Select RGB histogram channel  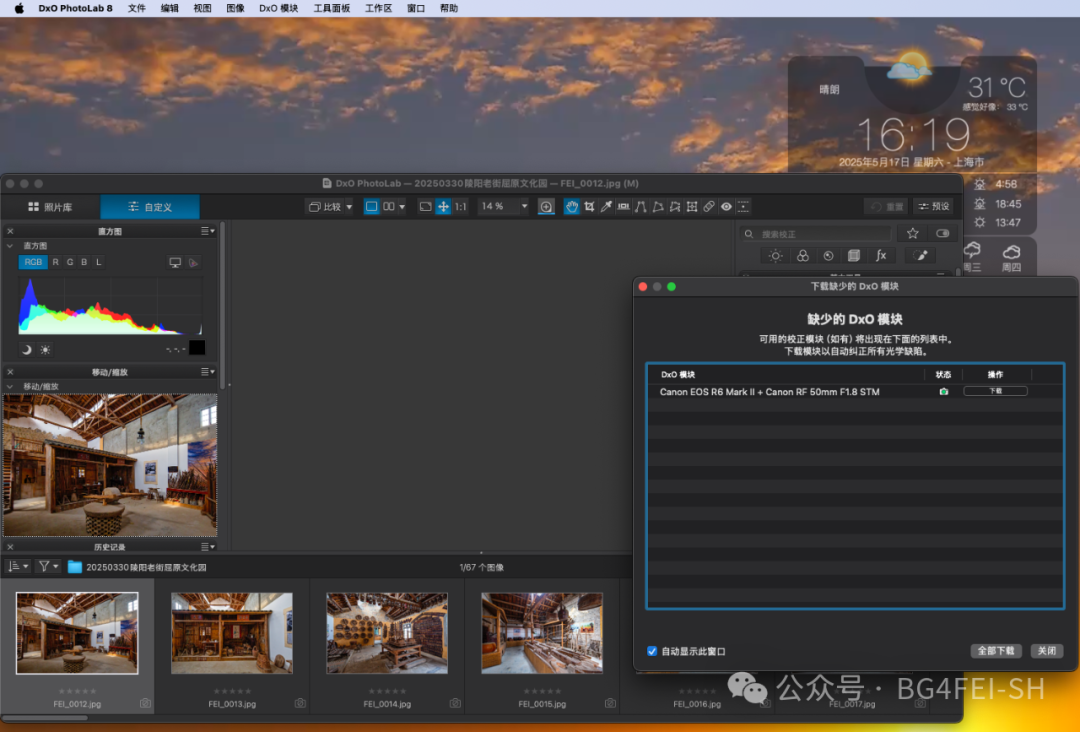33,262
